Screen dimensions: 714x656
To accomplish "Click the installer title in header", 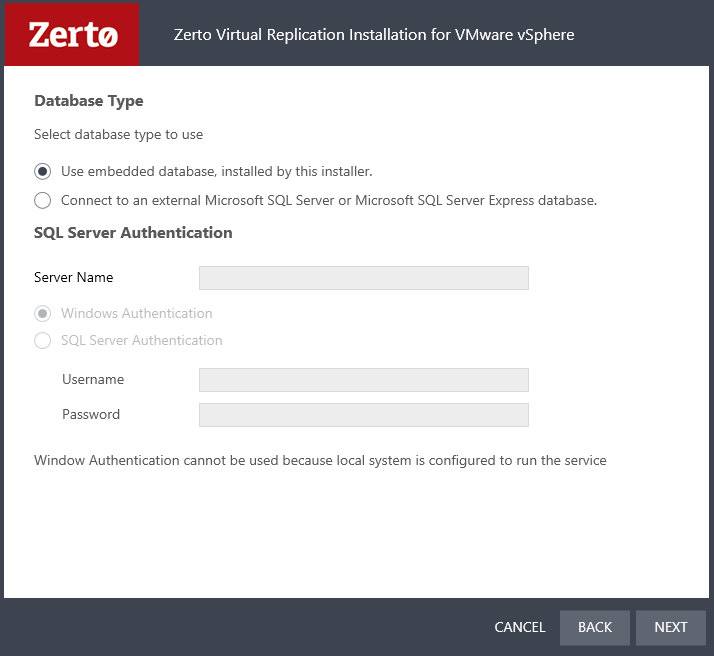I will (374, 35).
